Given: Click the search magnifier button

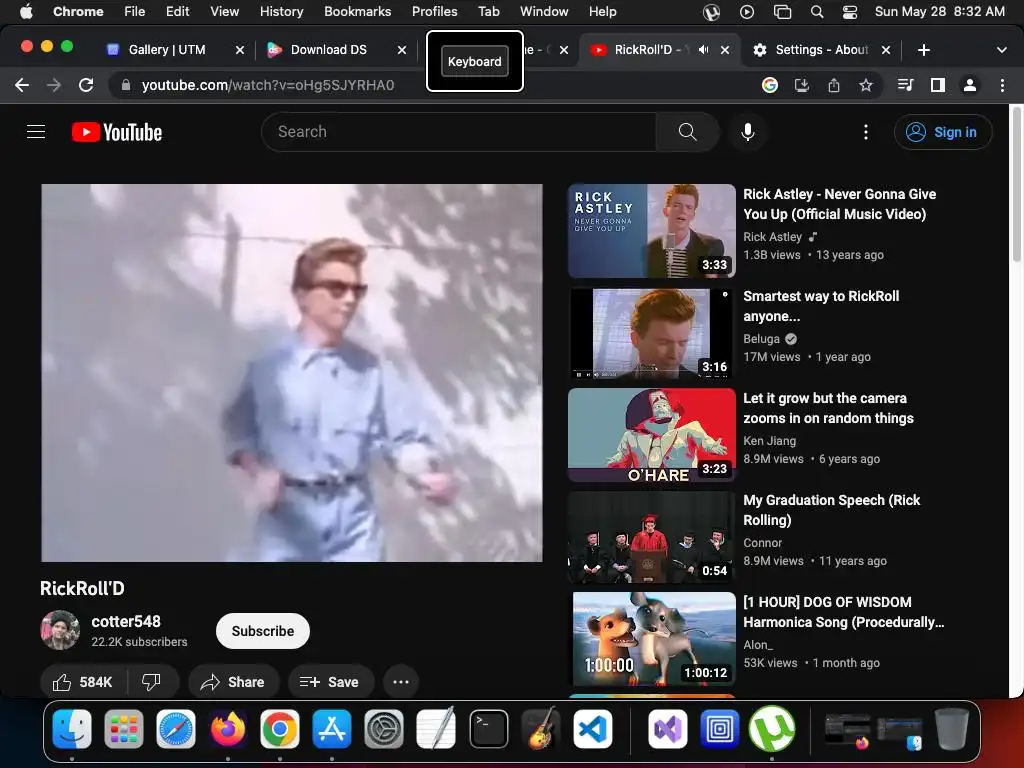Looking at the screenshot, I should (687, 132).
